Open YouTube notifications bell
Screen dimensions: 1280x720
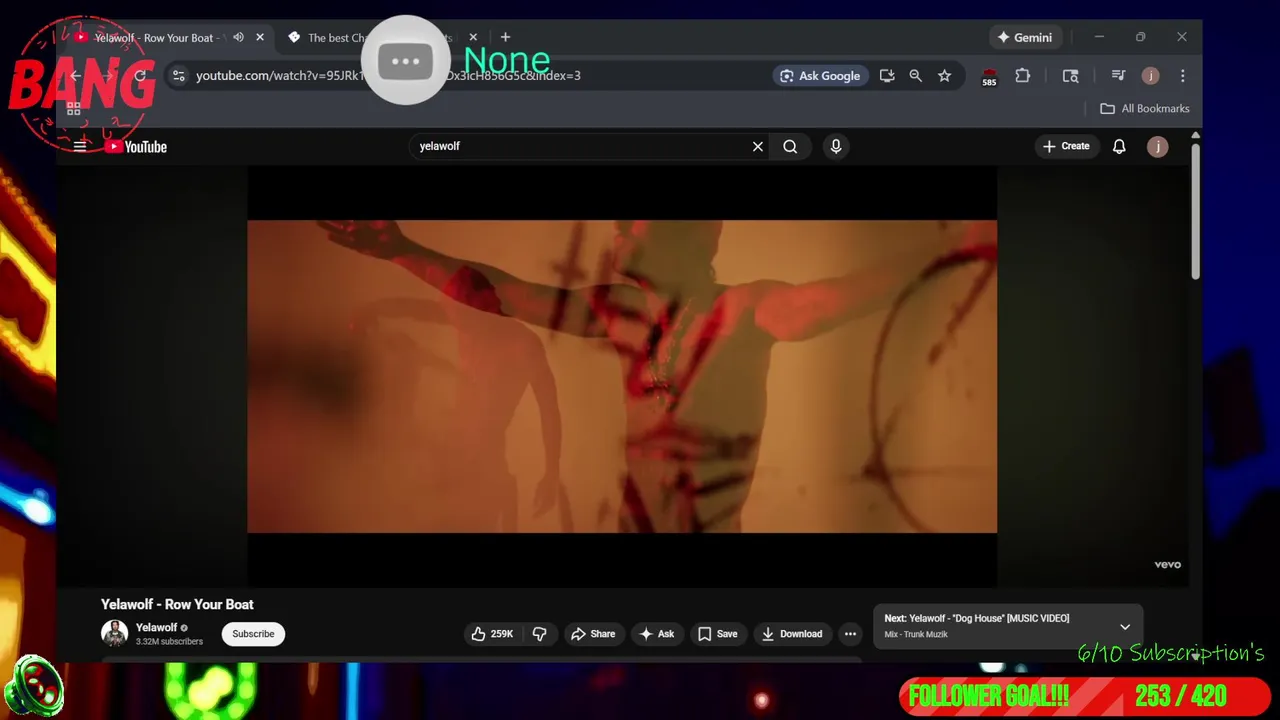tap(1119, 146)
